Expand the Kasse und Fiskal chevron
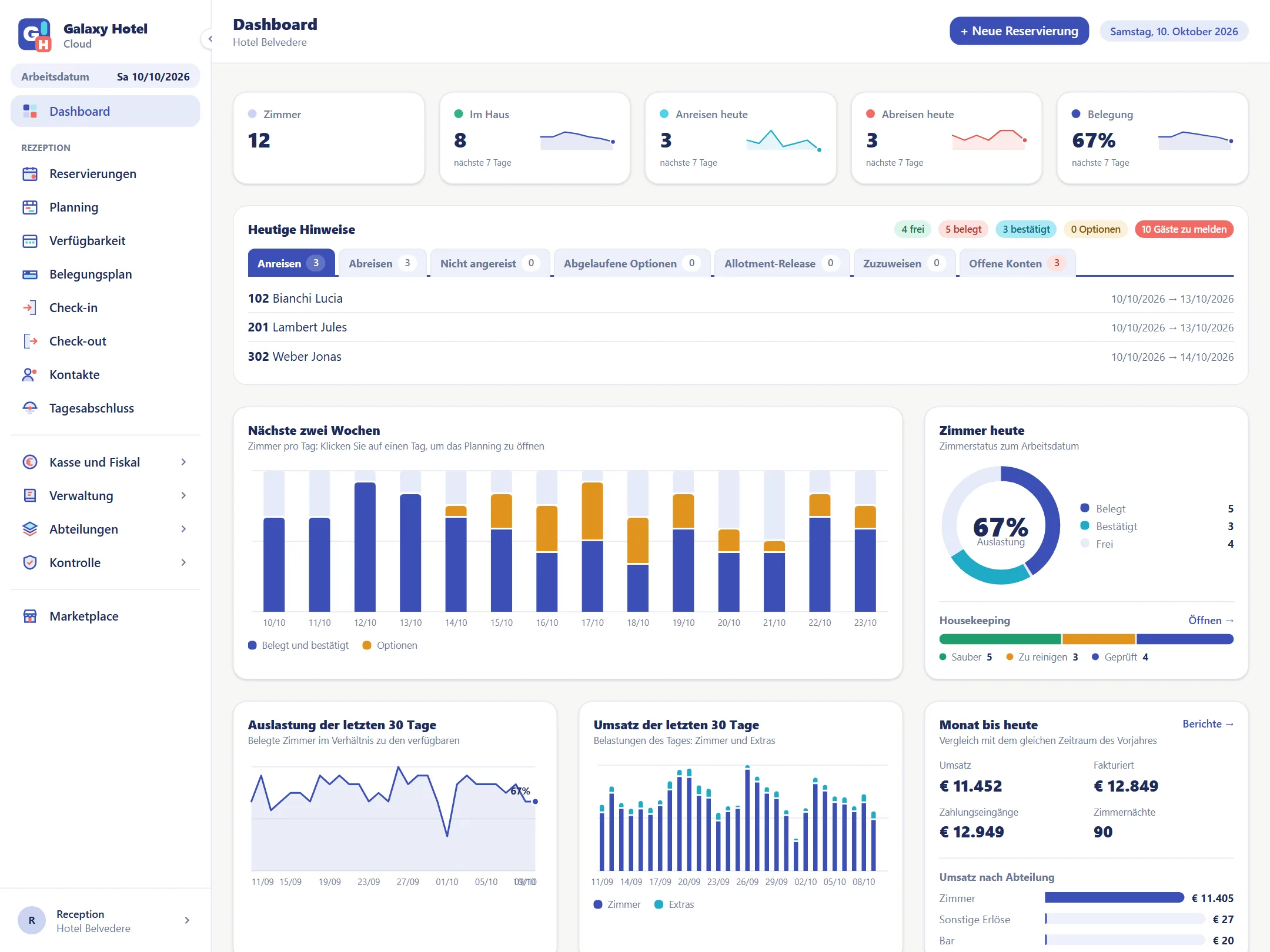The image size is (1270, 952). click(183, 462)
